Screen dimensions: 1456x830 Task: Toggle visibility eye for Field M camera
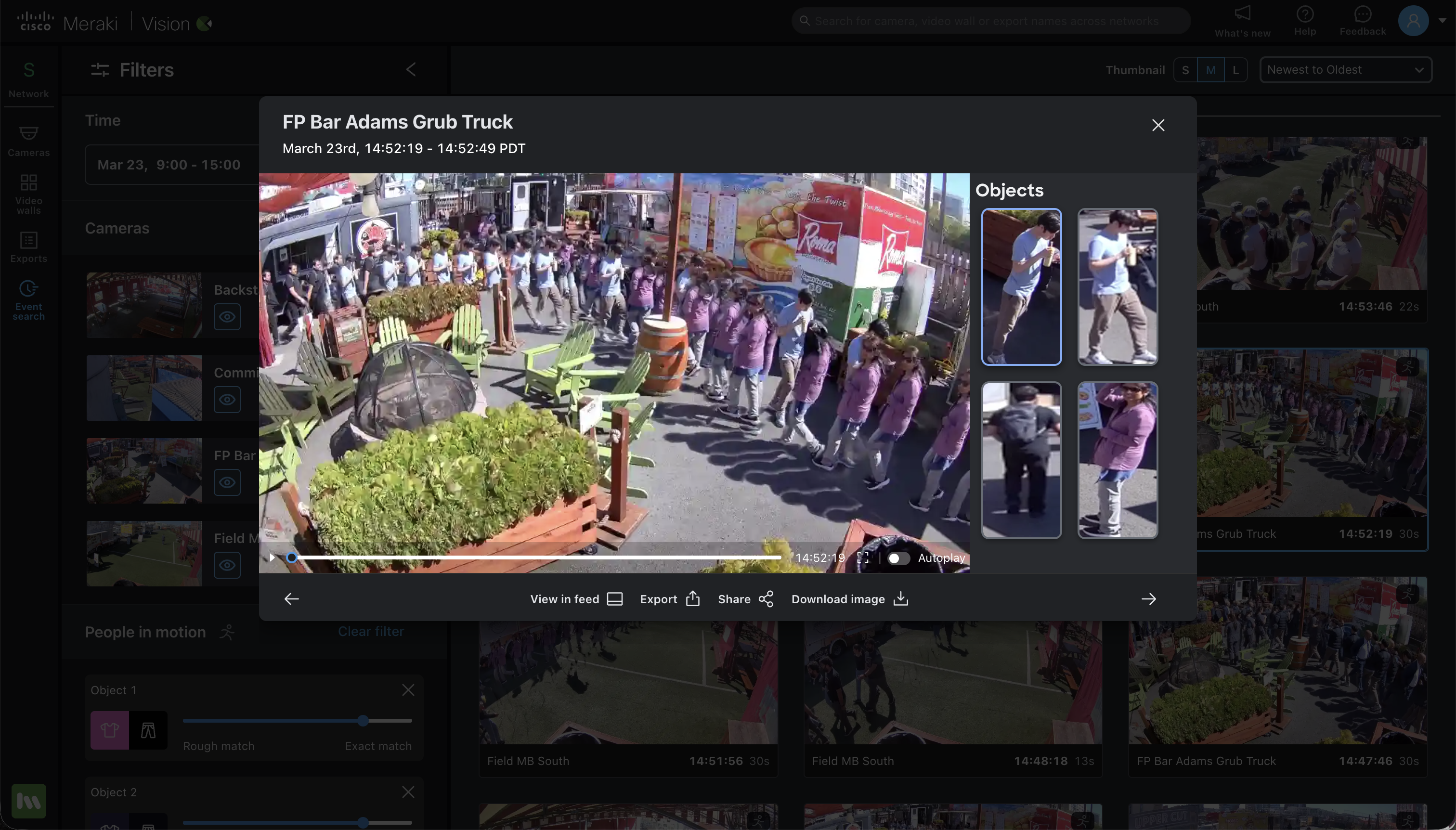tap(227, 565)
